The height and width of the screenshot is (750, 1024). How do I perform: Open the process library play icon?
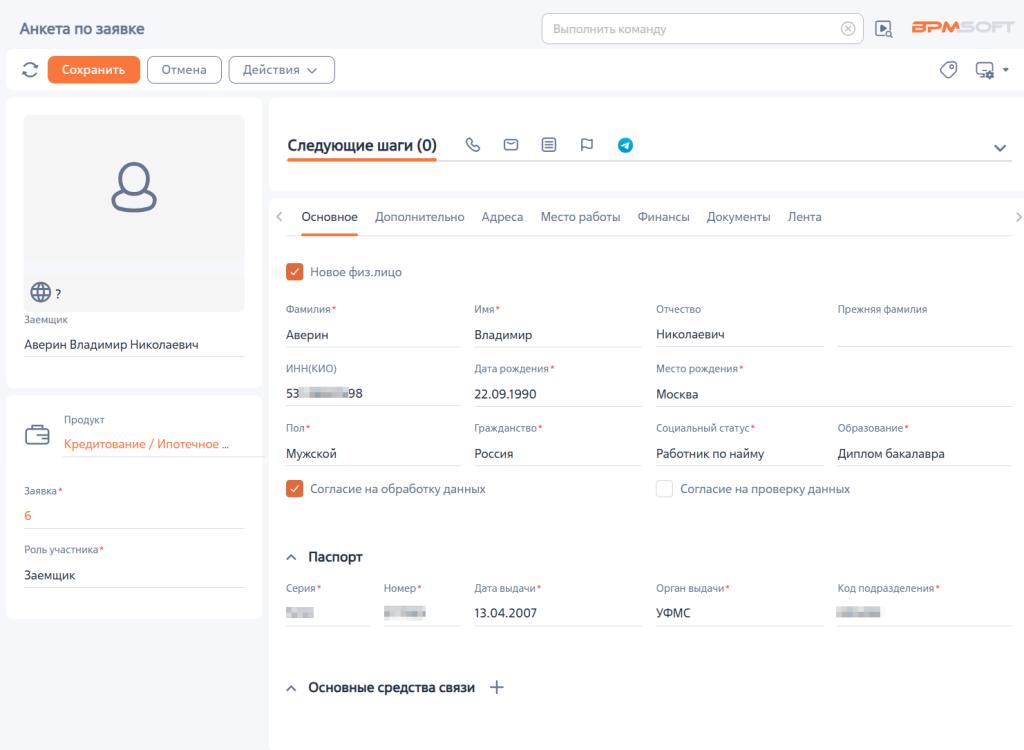coord(884,29)
